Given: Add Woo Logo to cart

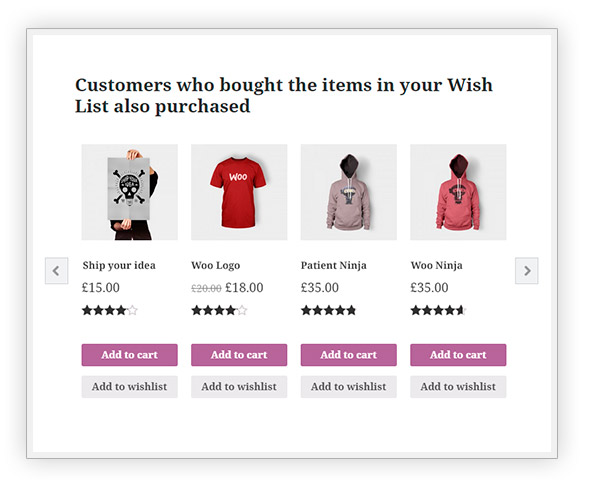Looking at the screenshot, I should click(239, 355).
